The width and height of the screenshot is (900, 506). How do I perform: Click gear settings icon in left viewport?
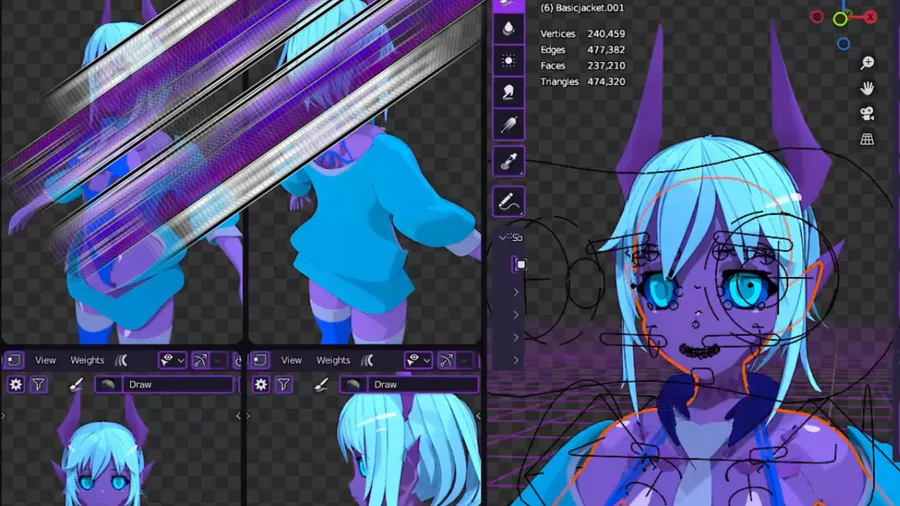(x=15, y=384)
